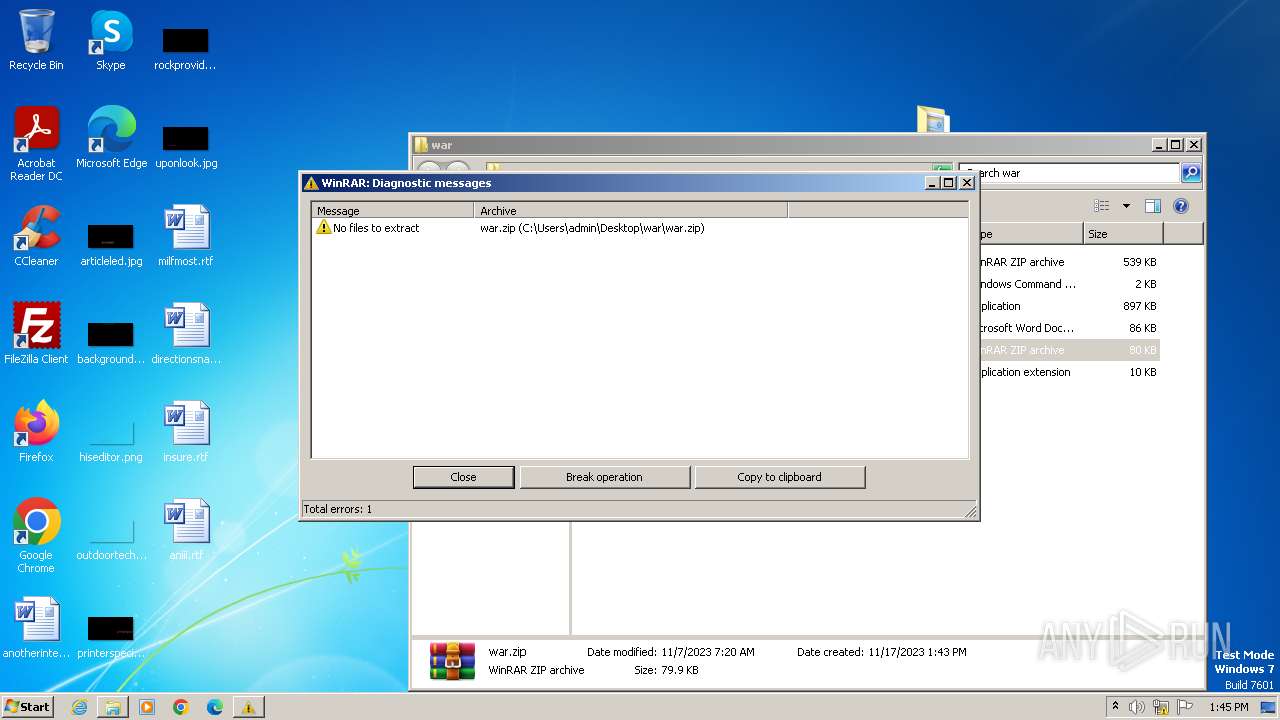Click the search magnifier in war window
The image size is (1280, 720).
[x=1191, y=173]
